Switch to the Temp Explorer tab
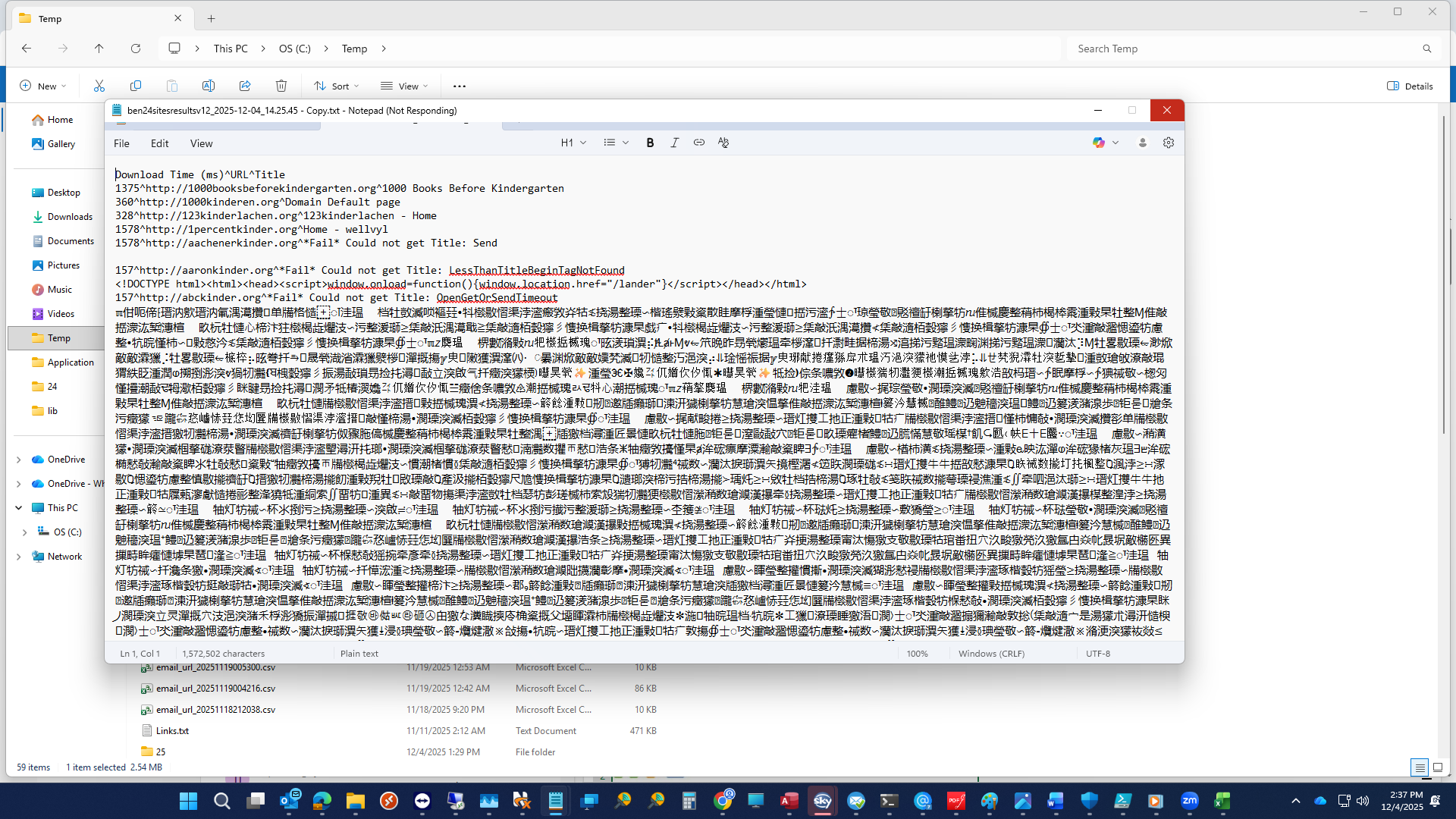Viewport: 1456px width, 819px height. (101, 18)
